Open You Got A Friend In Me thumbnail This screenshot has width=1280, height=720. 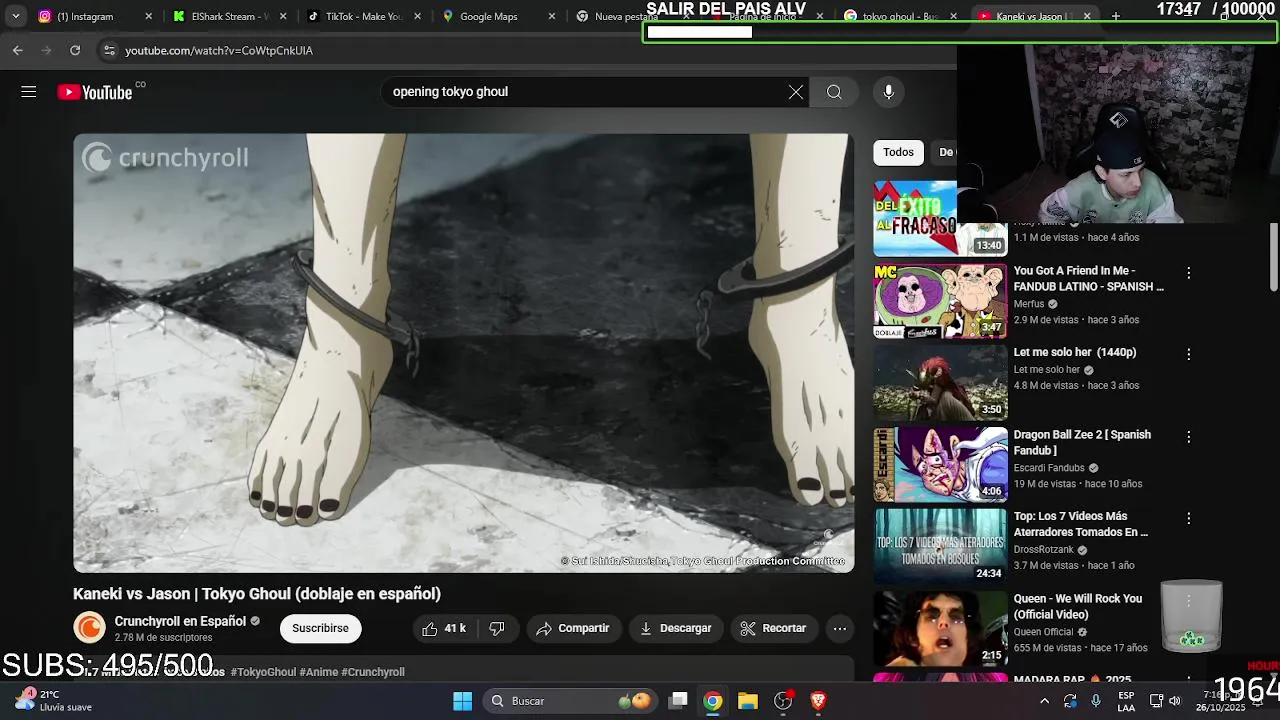[940, 301]
